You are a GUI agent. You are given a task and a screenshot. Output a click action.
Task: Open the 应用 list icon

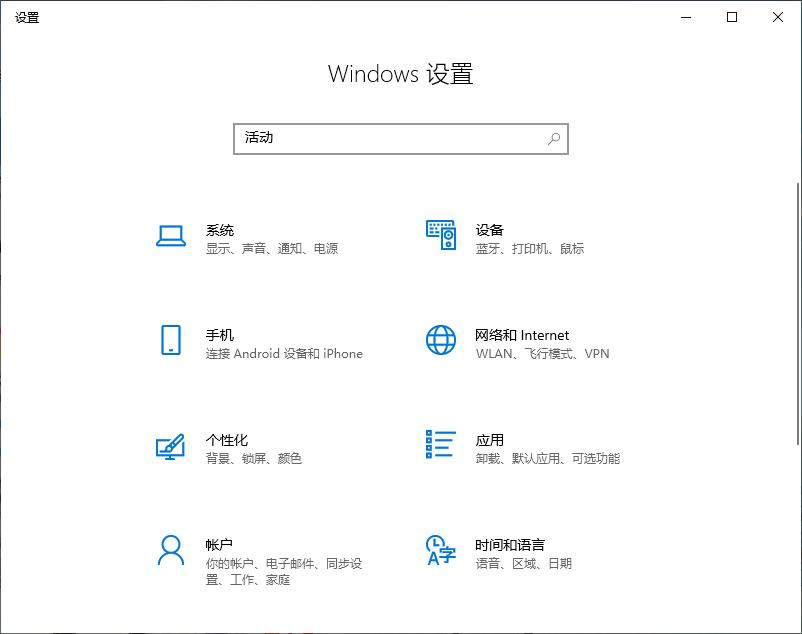[441, 444]
